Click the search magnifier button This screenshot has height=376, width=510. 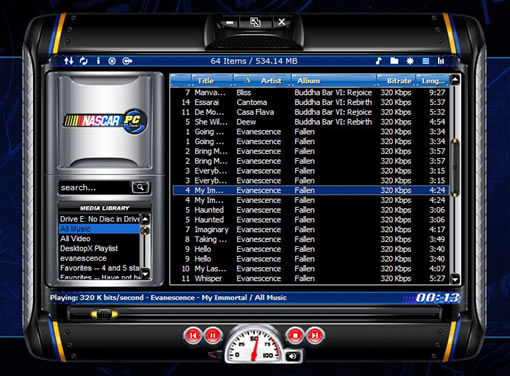pos(140,187)
